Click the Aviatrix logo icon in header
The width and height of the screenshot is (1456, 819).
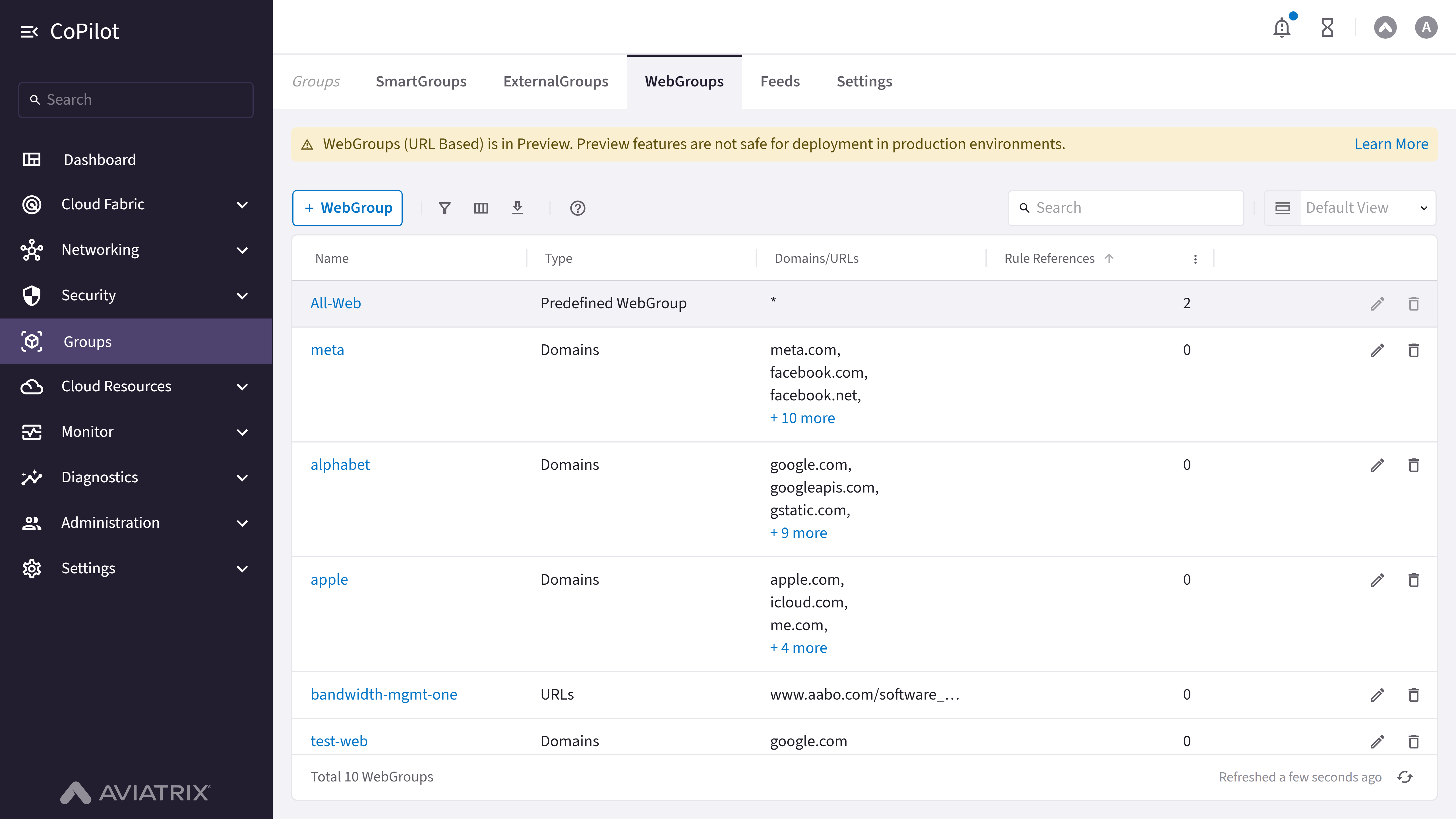[1385, 27]
